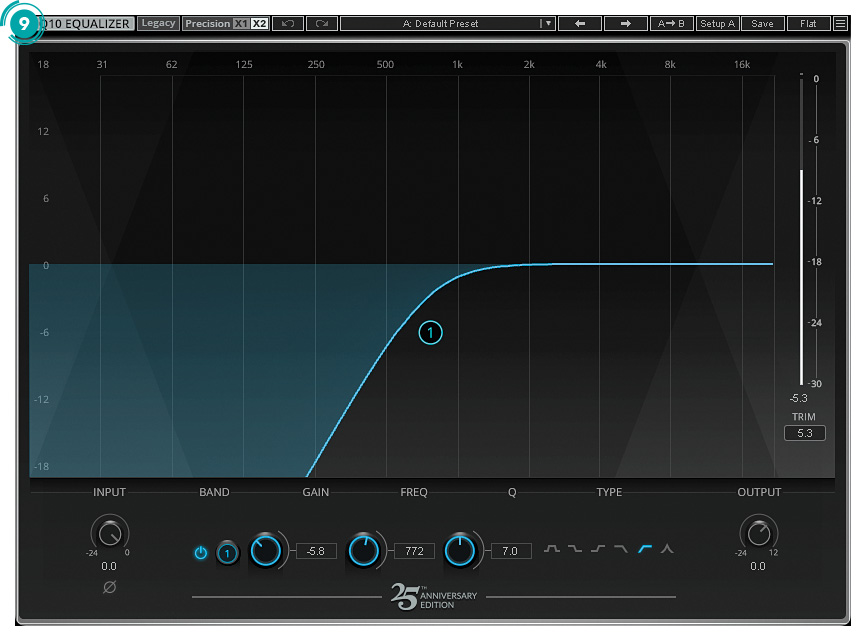This screenshot has width=866, height=641.
Task: Redo the last undone change
Action: point(322,23)
